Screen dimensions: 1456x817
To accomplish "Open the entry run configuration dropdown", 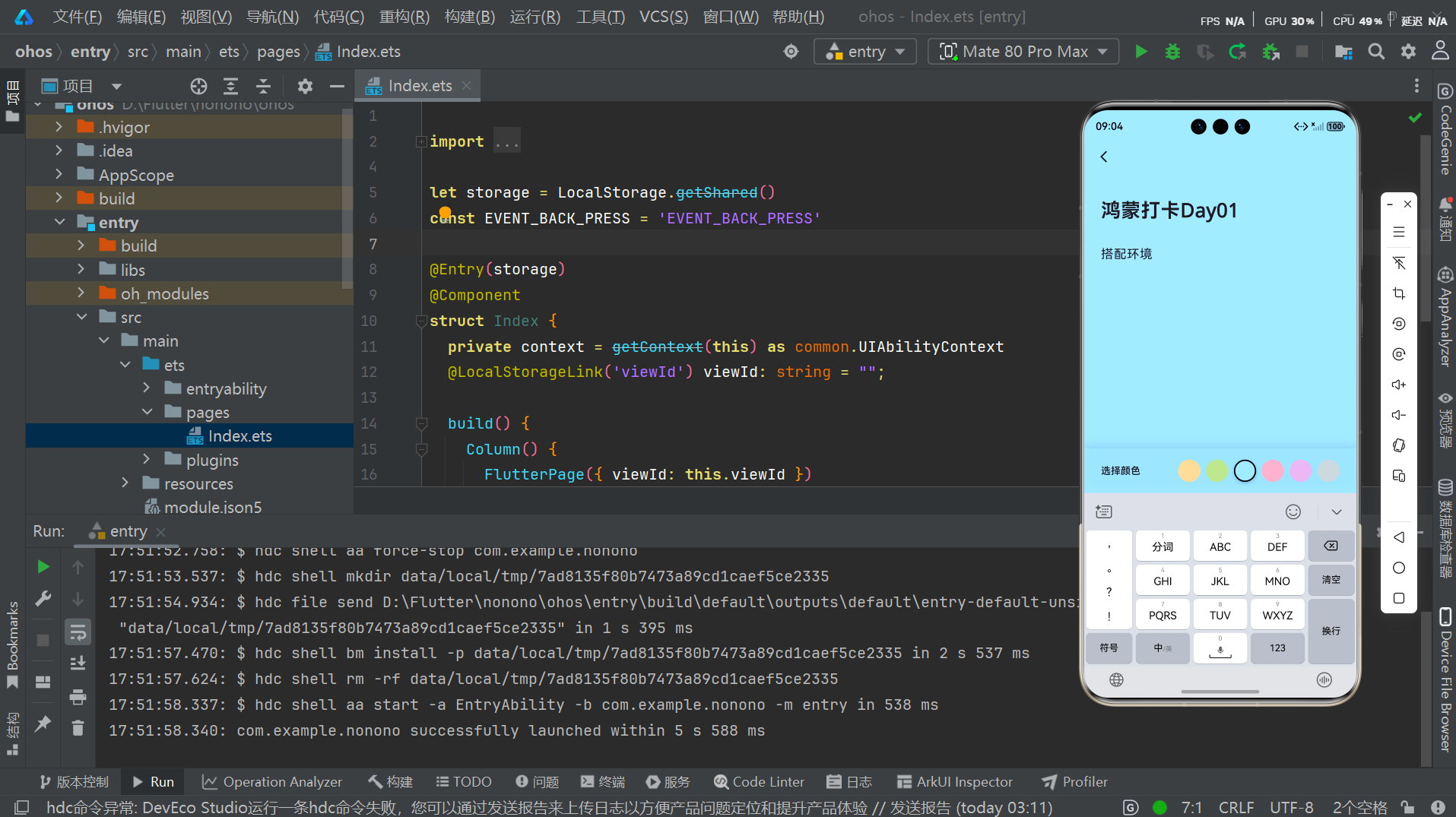I will click(865, 52).
